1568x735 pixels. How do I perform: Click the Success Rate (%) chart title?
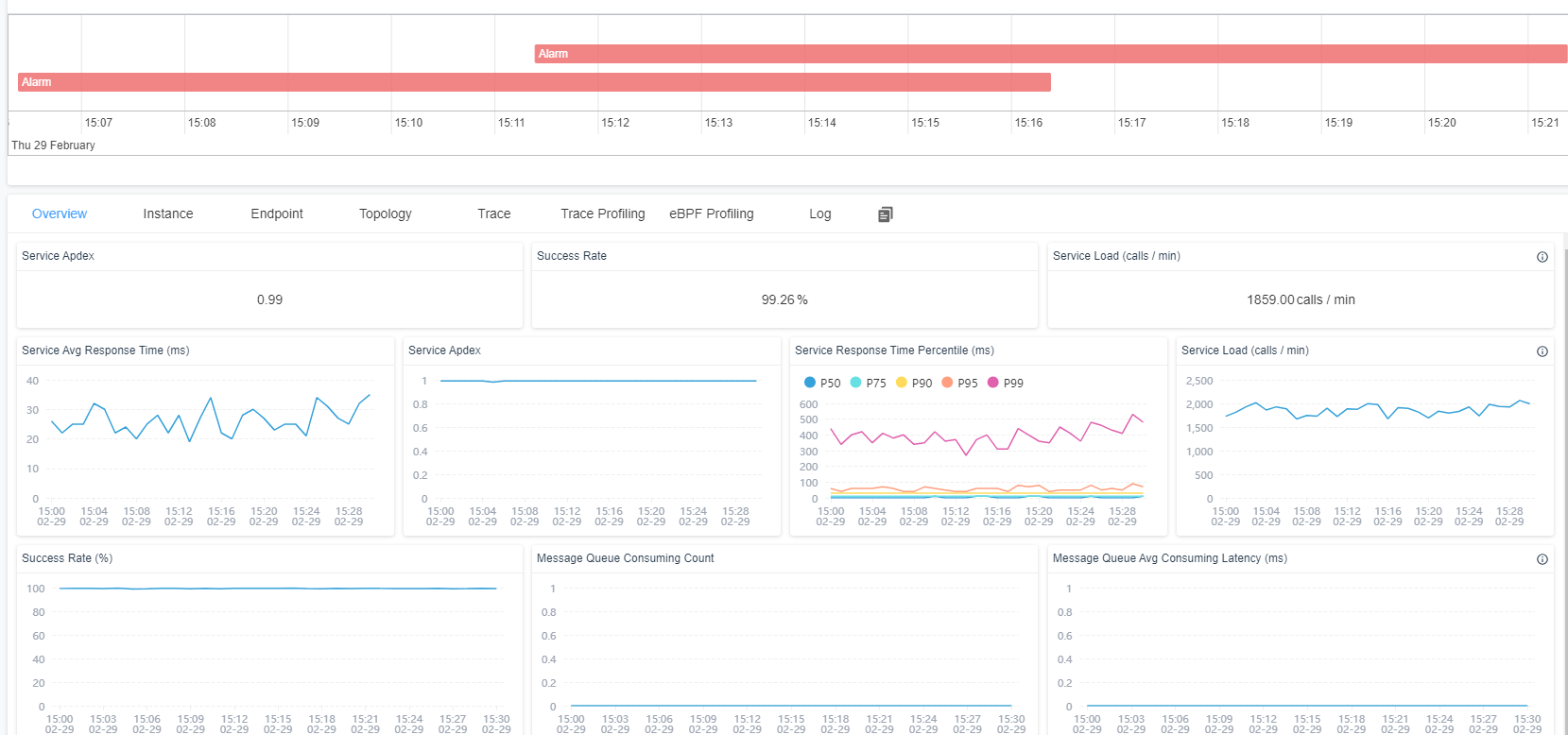click(67, 558)
